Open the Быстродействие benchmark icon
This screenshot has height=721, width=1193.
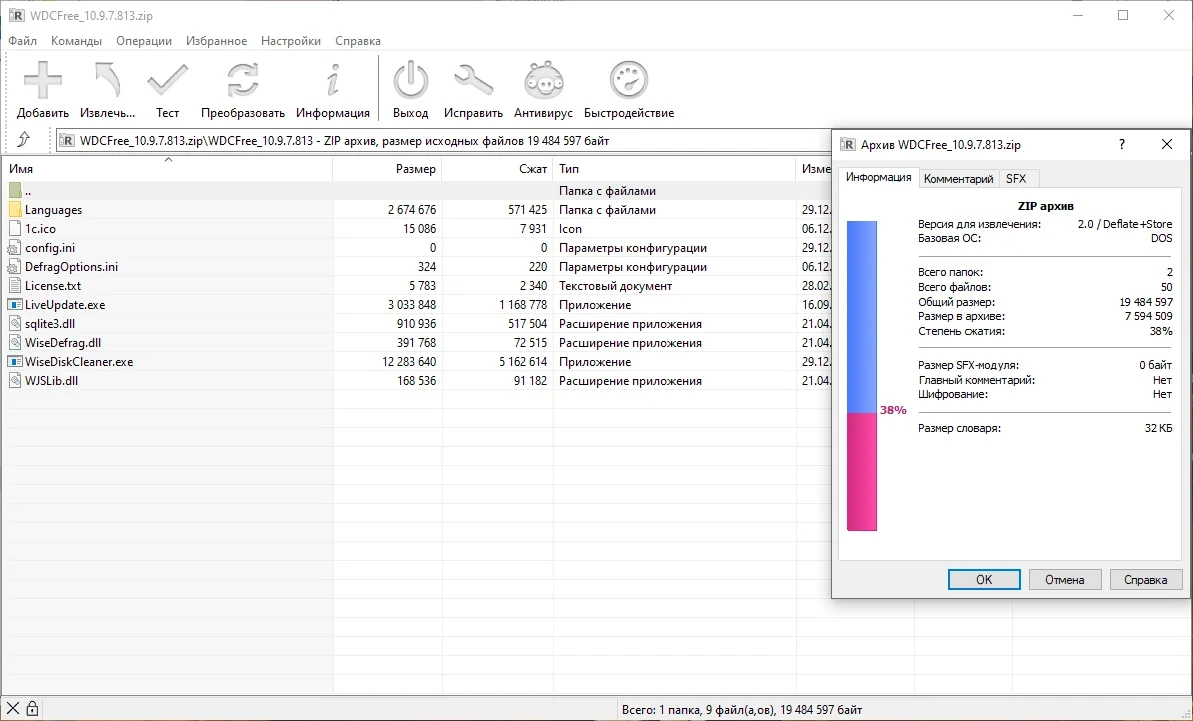click(x=629, y=80)
